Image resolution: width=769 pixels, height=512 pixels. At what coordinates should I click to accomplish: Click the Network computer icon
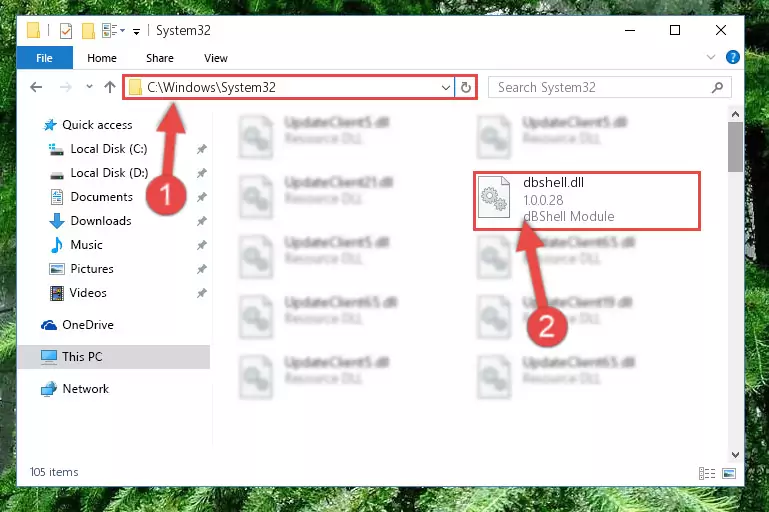coord(49,389)
